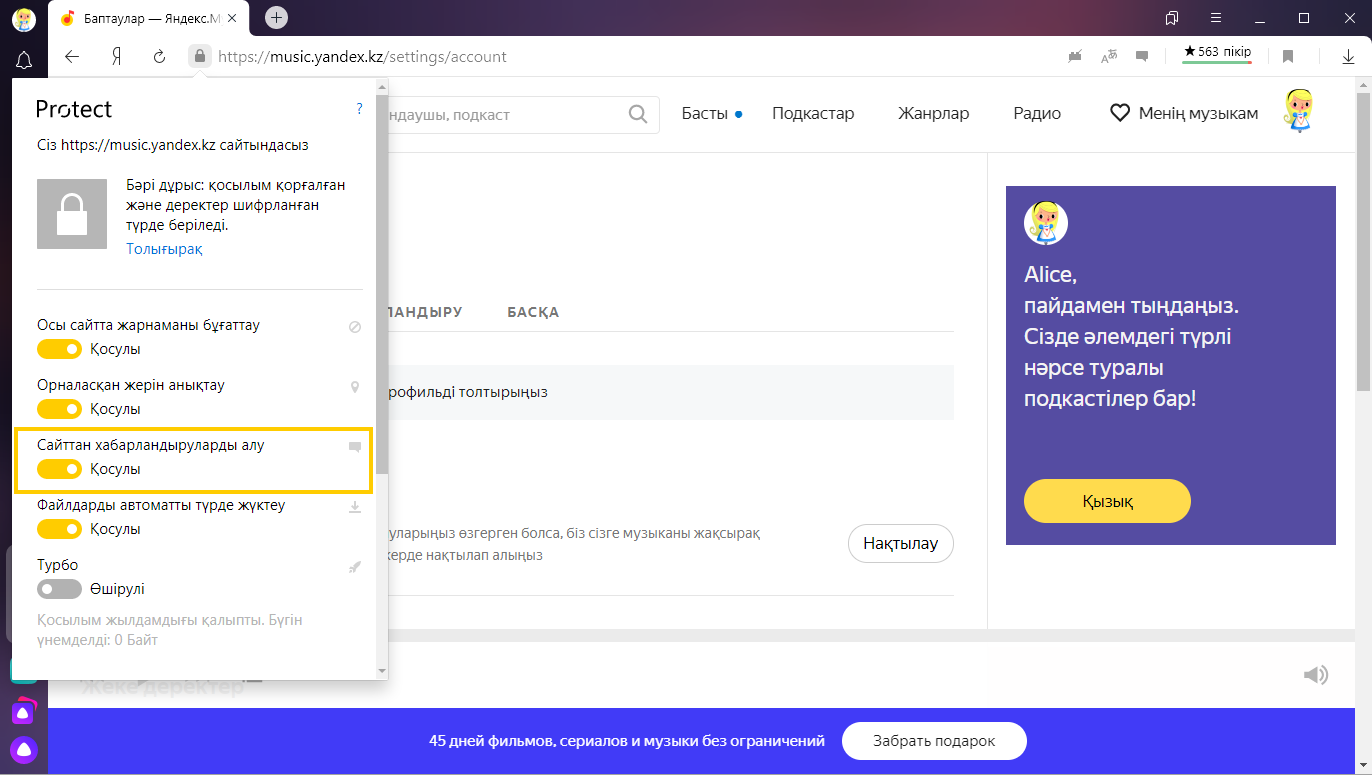Switch to the БАСҚА settings tab
This screenshot has height=775, width=1372.
coord(533,312)
